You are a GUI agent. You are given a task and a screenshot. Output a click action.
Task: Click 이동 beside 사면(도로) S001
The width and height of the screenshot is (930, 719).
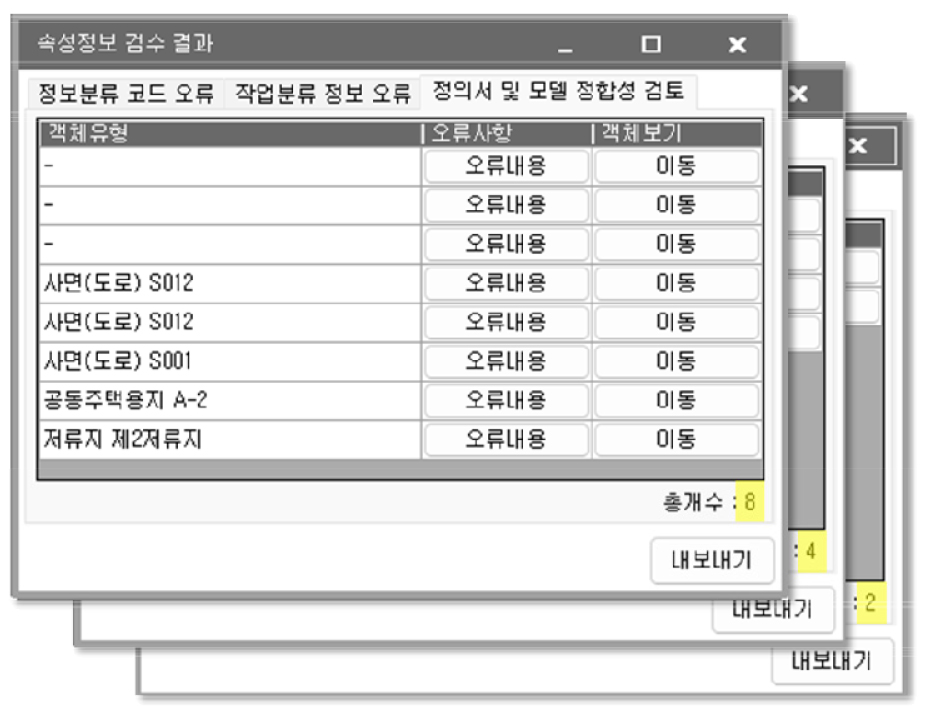tap(682, 361)
